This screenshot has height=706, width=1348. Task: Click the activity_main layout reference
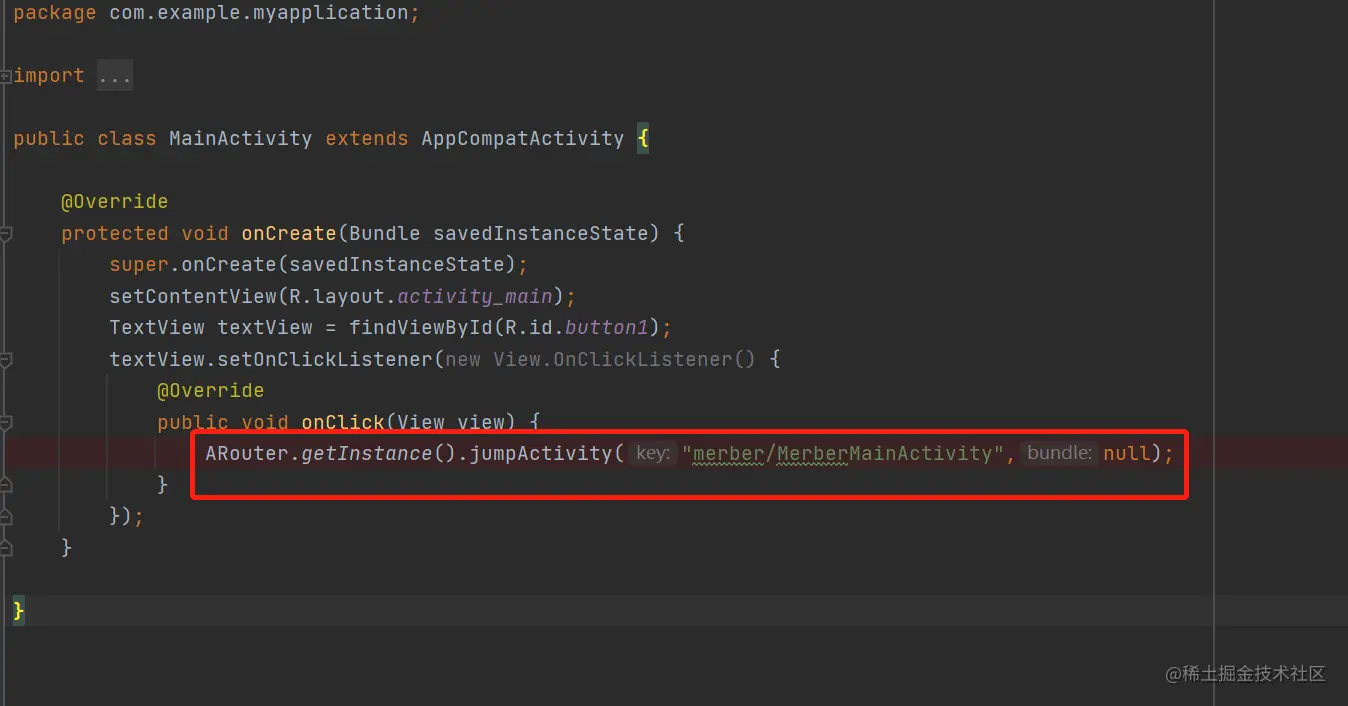coord(475,296)
